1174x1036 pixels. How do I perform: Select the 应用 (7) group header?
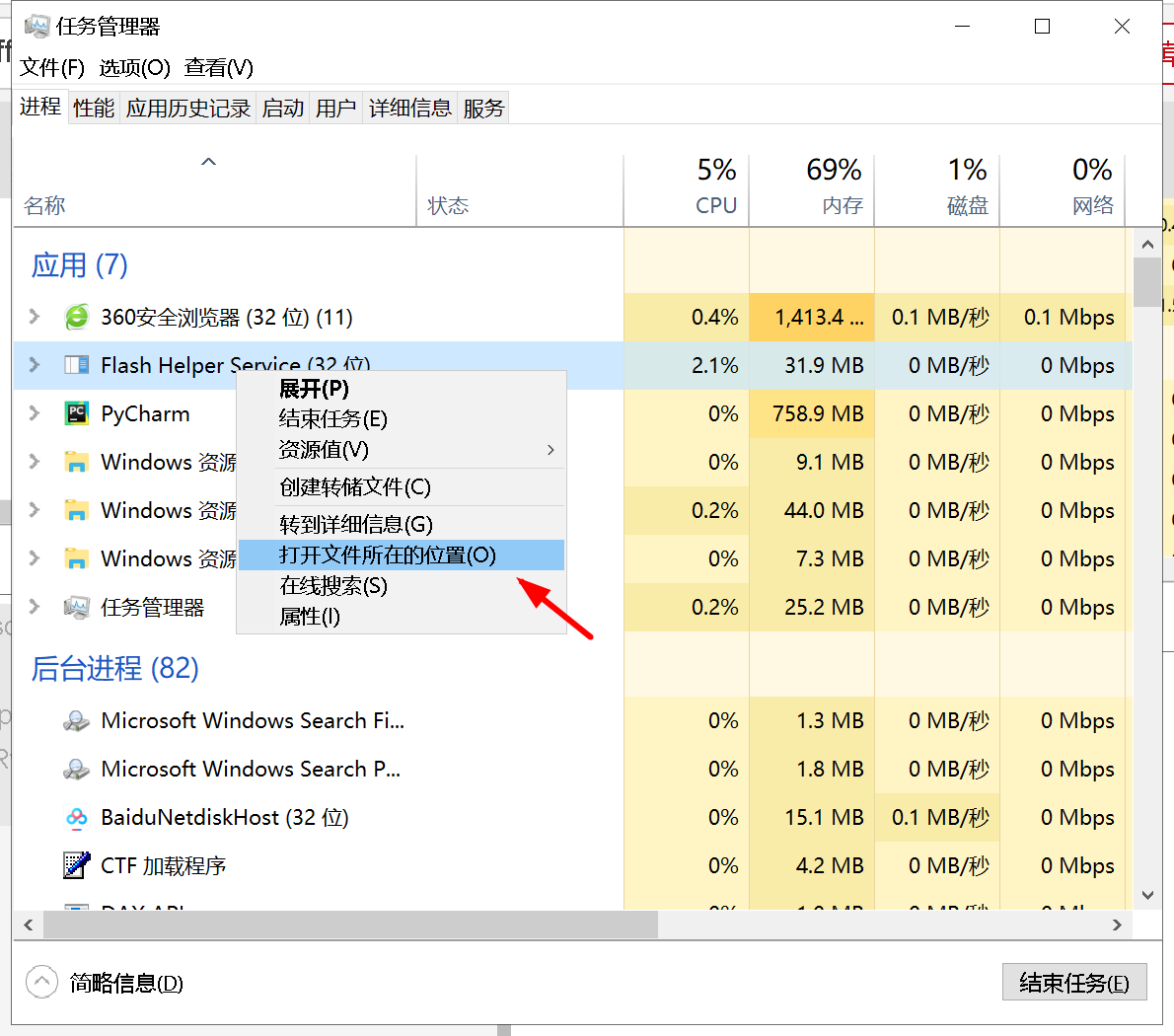coord(79,265)
